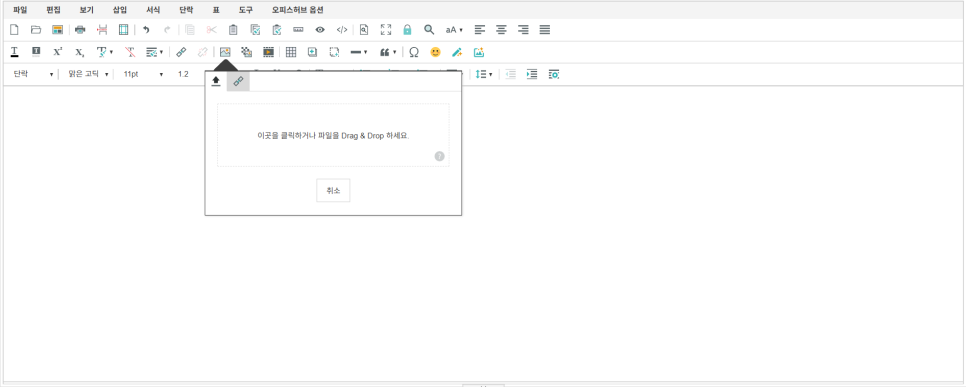The height and width of the screenshot is (387, 966).
Task: Open the 단락 menu in menu bar
Action: [x=186, y=10]
